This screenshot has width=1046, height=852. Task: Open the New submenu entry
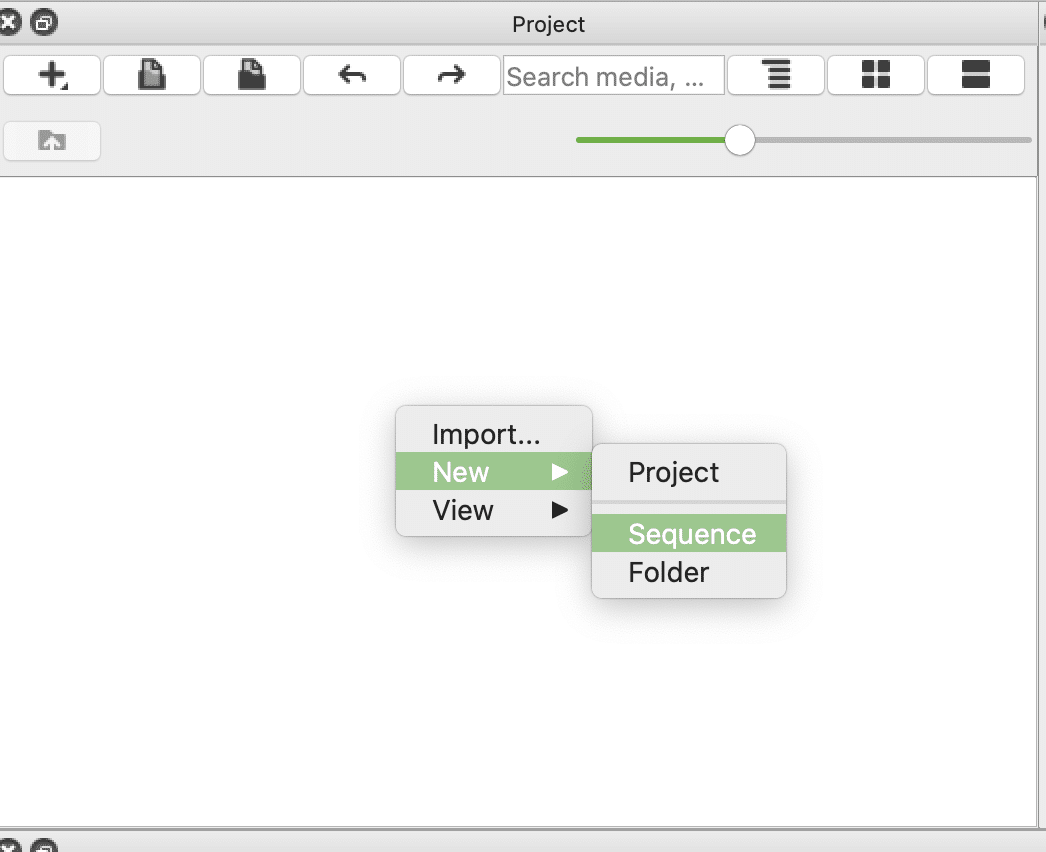point(494,472)
